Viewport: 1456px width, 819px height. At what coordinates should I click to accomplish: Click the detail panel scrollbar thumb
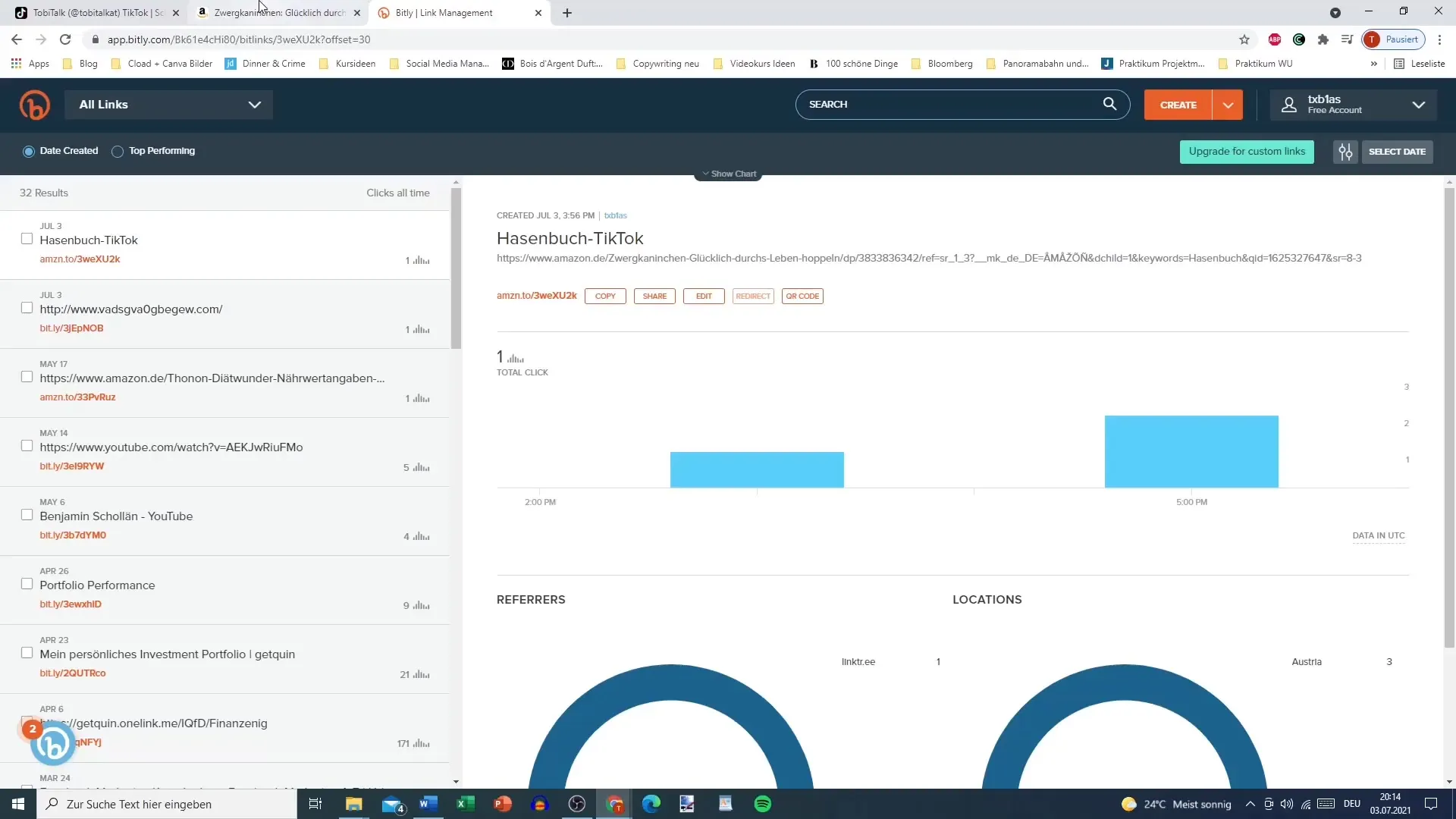(x=1449, y=417)
